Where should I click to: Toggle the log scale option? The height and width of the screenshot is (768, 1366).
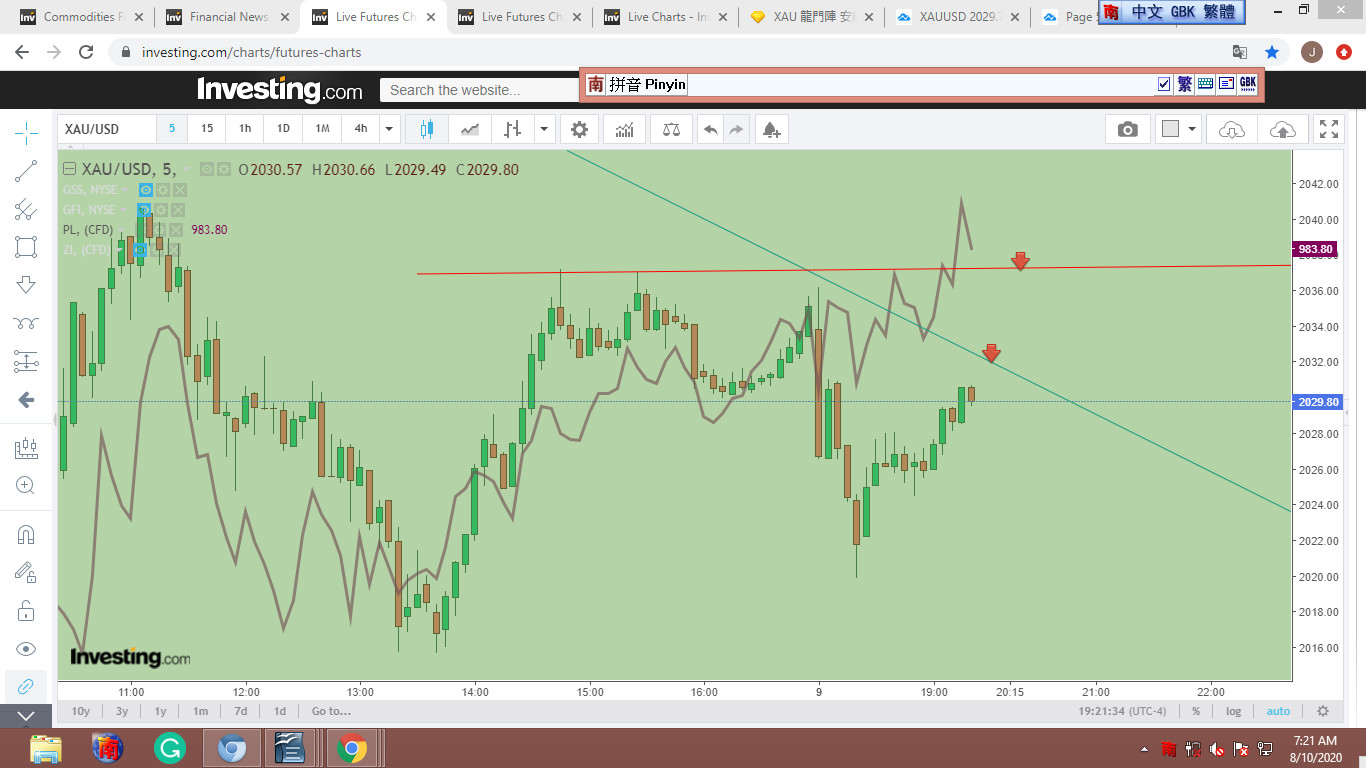[x=1234, y=711]
